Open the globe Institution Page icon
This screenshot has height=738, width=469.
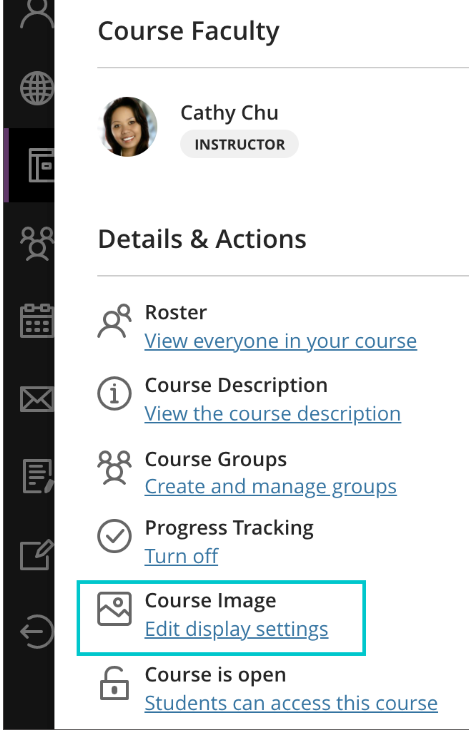click(x=38, y=88)
